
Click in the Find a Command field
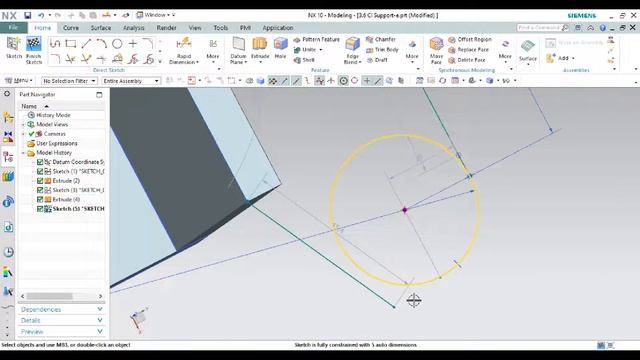click(x=542, y=28)
